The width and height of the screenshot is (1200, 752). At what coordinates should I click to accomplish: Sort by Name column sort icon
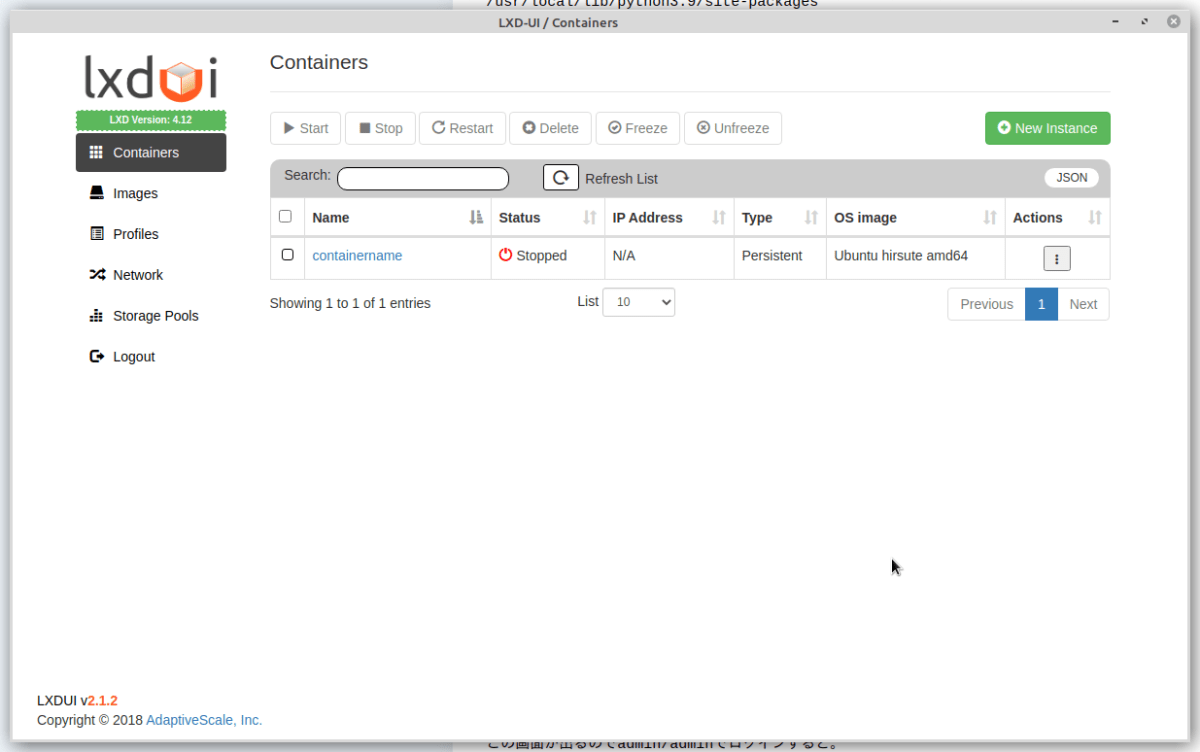(x=476, y=217)
